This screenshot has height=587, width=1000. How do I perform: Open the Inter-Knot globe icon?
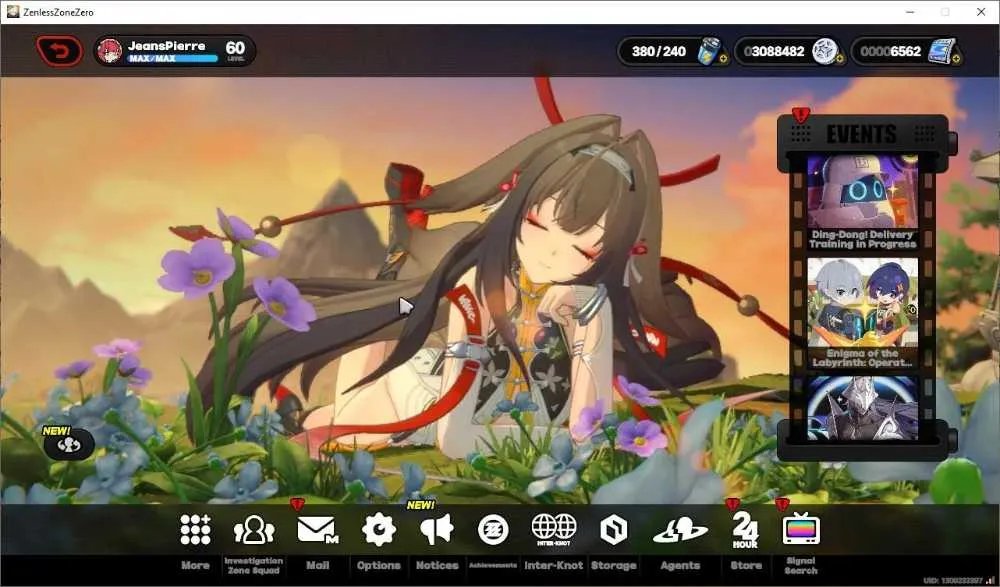click(x=554, y=530)
